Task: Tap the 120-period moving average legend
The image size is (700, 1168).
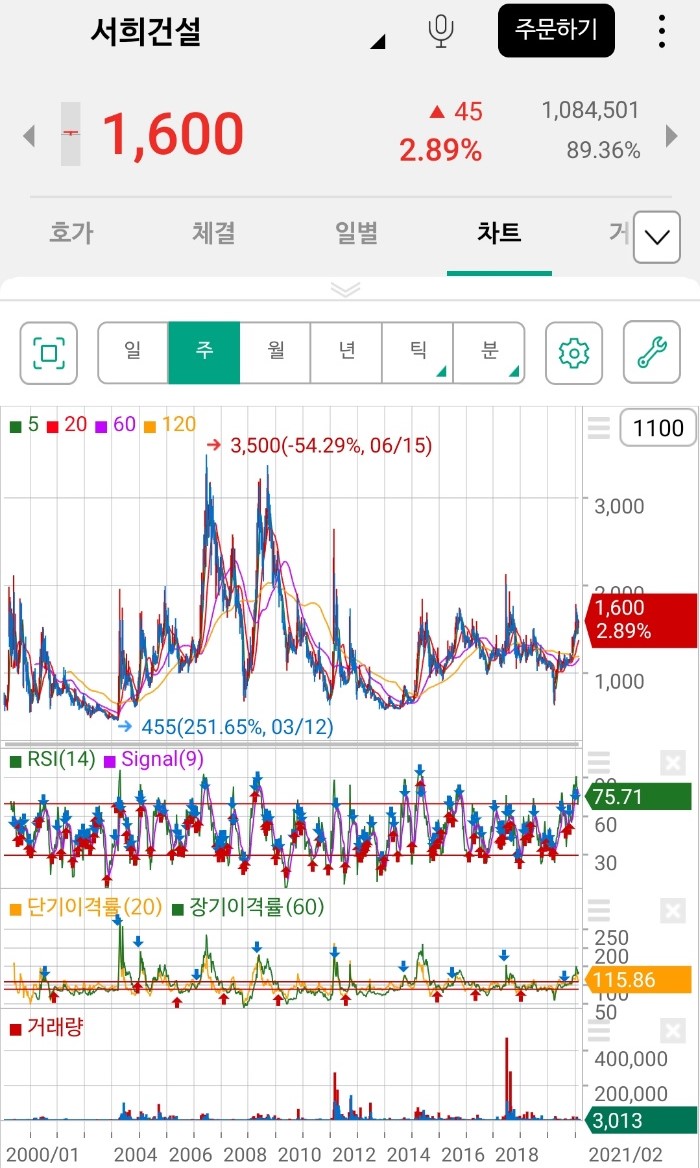Action: pos(170,425)
